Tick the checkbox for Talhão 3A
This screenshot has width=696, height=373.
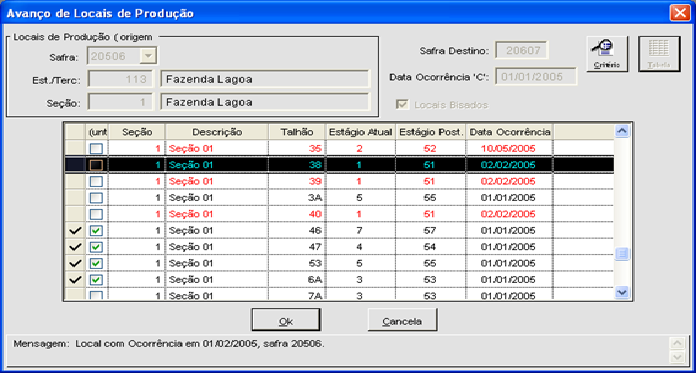[96, 198]
